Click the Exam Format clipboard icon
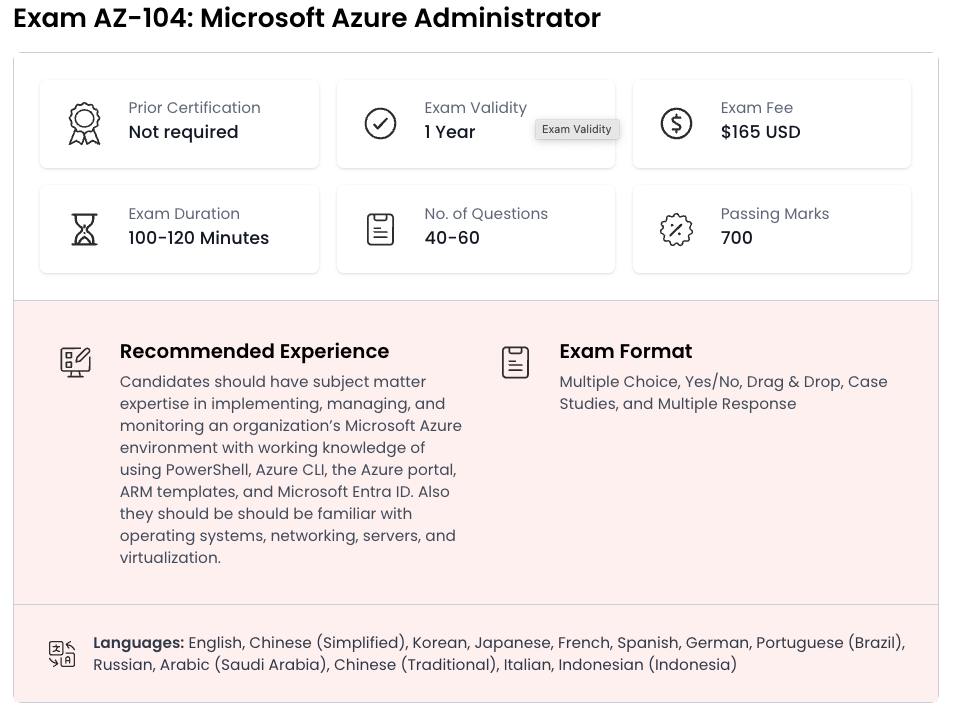966x719 pixels. (x=515, y=362)
